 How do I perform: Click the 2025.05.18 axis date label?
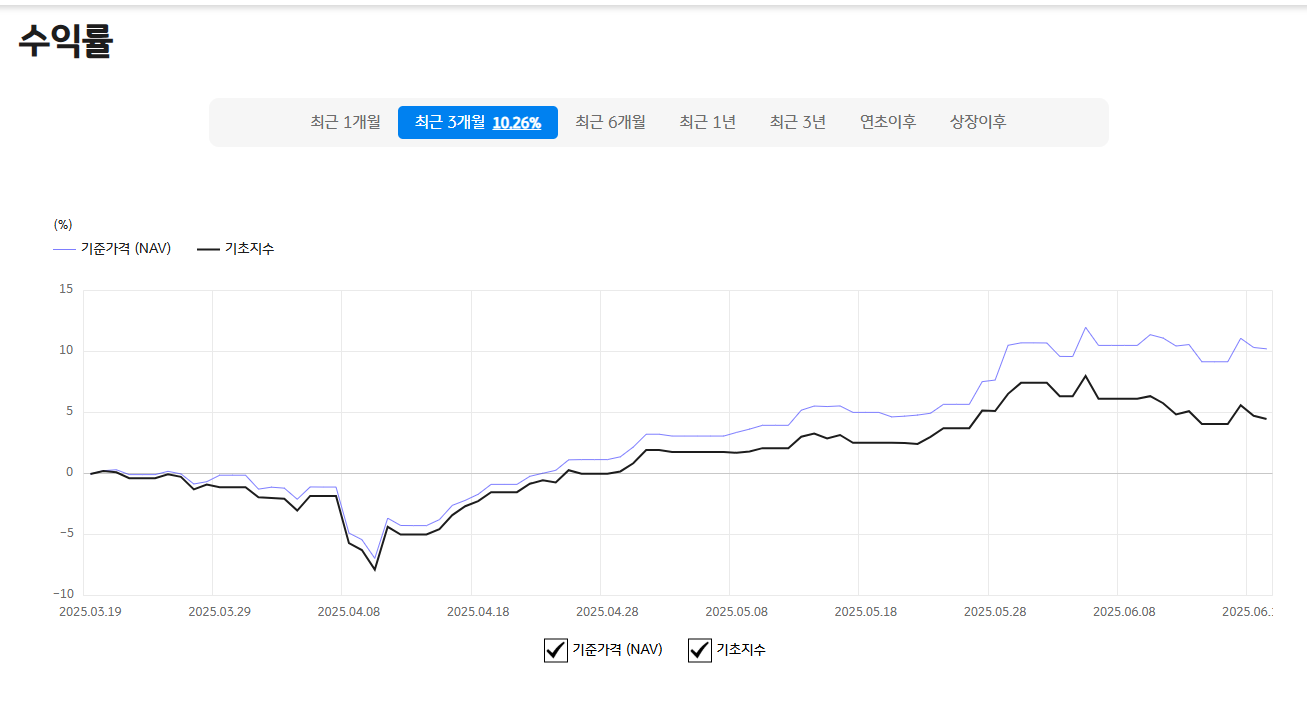tap(866, 612)
